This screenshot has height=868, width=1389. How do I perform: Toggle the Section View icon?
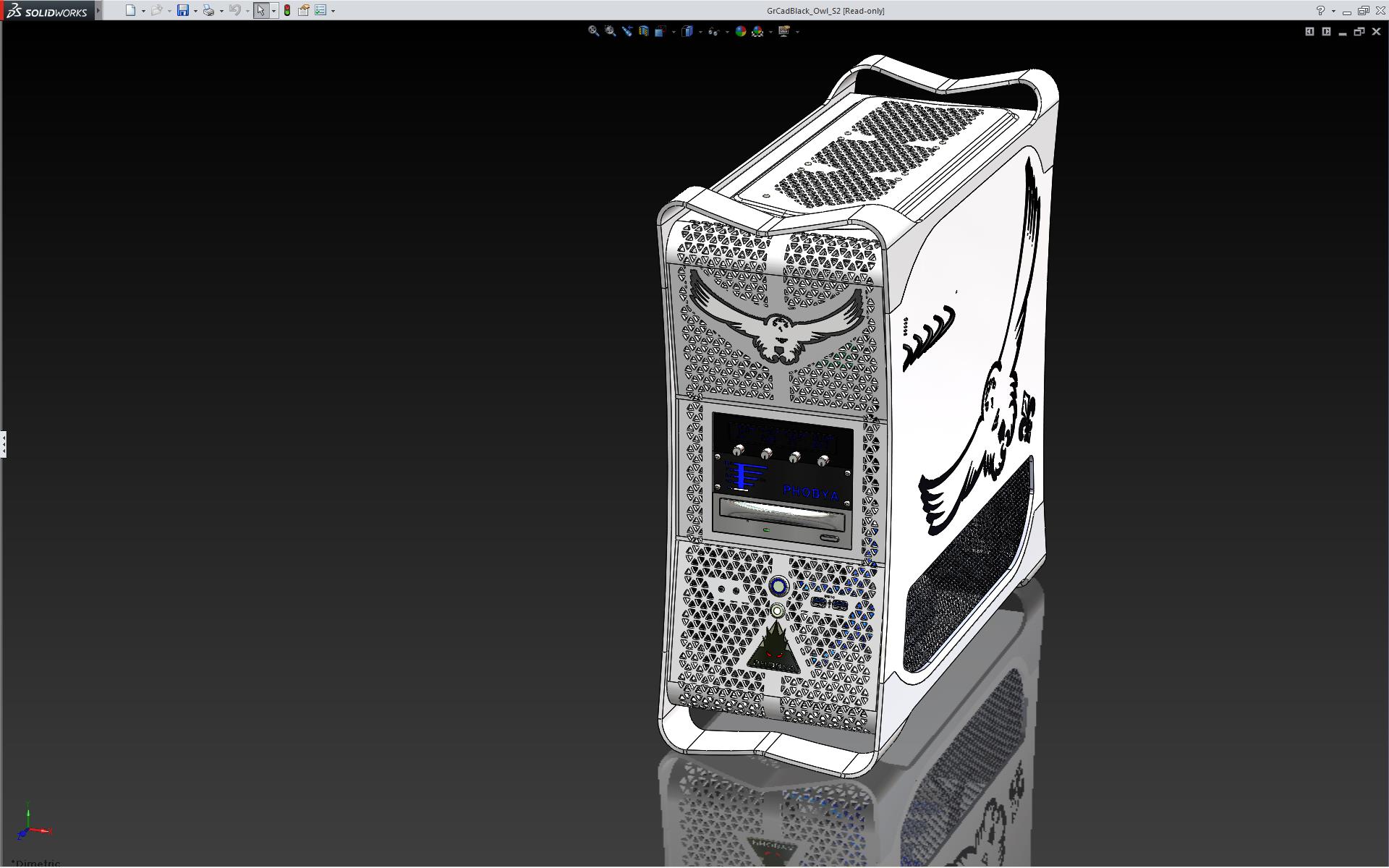[643, 31]
